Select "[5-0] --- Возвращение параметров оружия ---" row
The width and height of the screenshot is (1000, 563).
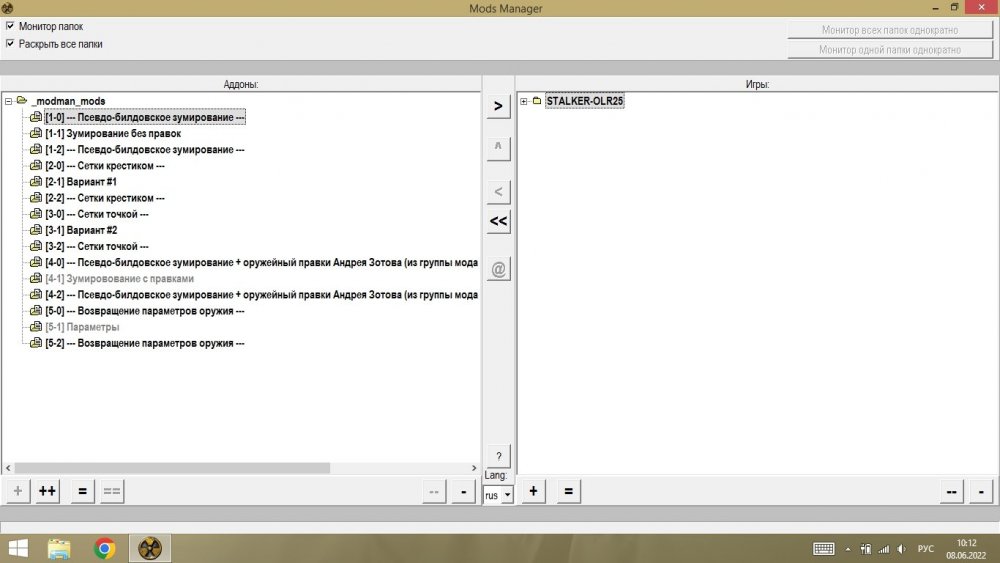[145, 311]
